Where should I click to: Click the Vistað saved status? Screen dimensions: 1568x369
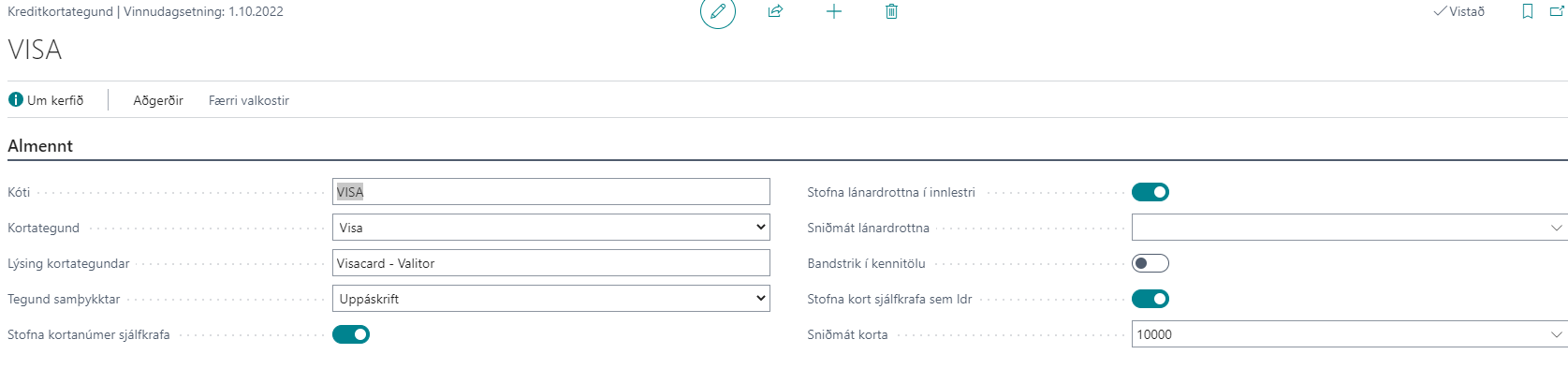click(x=1459, y=11)
